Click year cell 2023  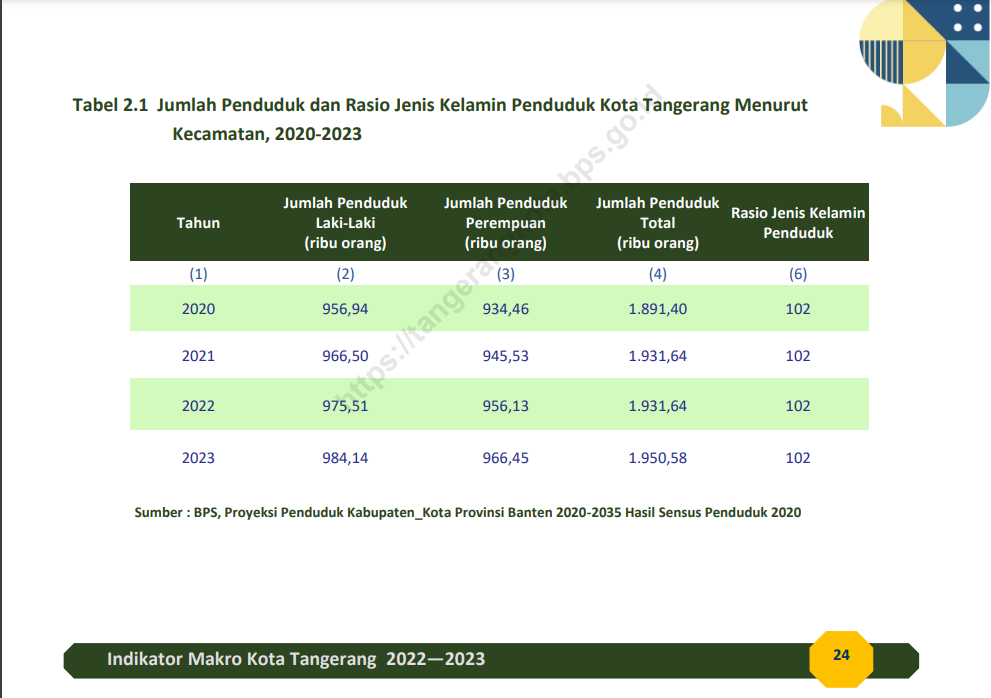[198, 458]
